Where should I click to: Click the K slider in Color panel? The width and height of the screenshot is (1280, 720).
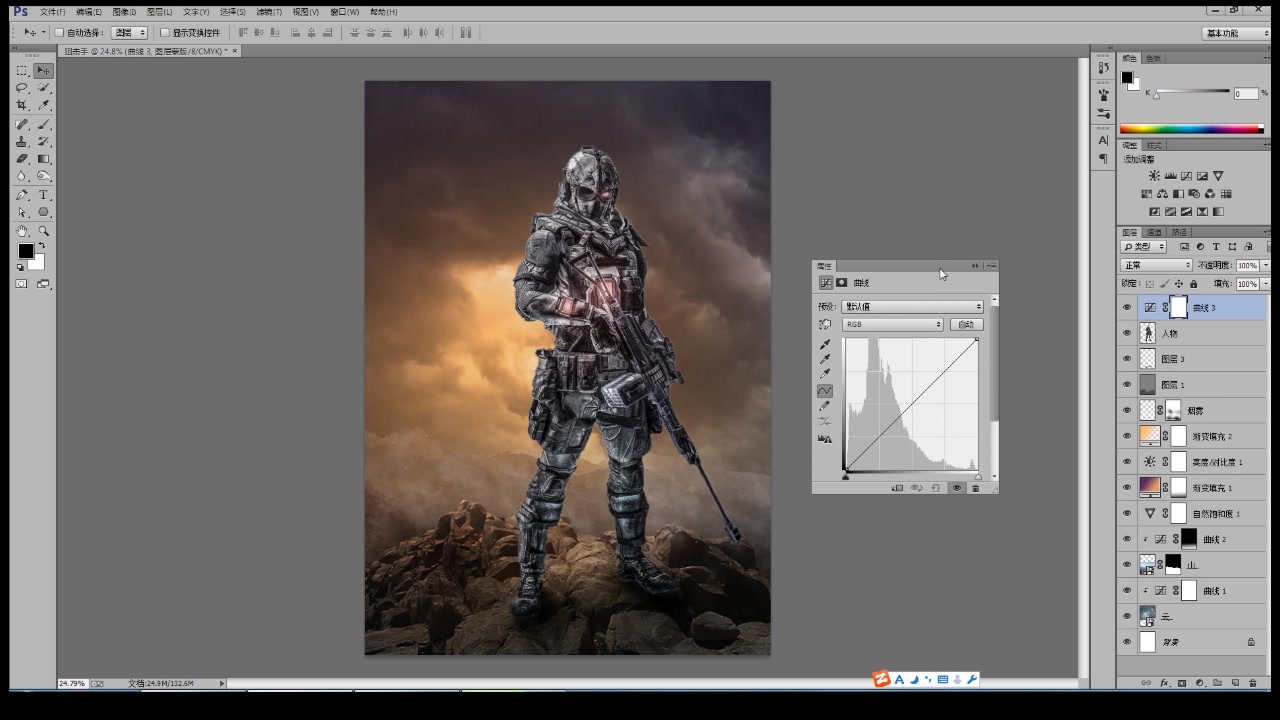coord(1192,92)
